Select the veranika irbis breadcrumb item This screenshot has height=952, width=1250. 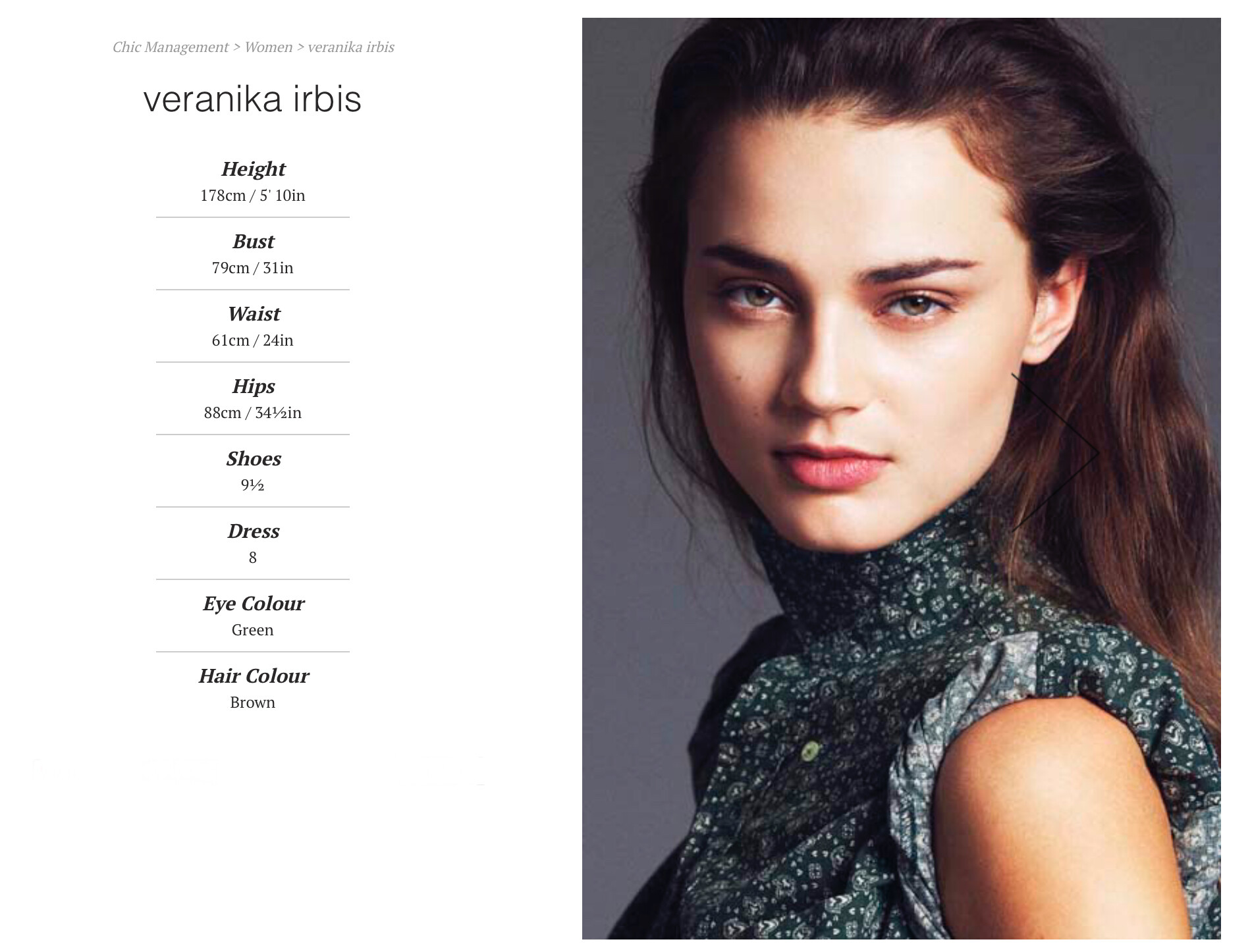[x=351, y=47]
